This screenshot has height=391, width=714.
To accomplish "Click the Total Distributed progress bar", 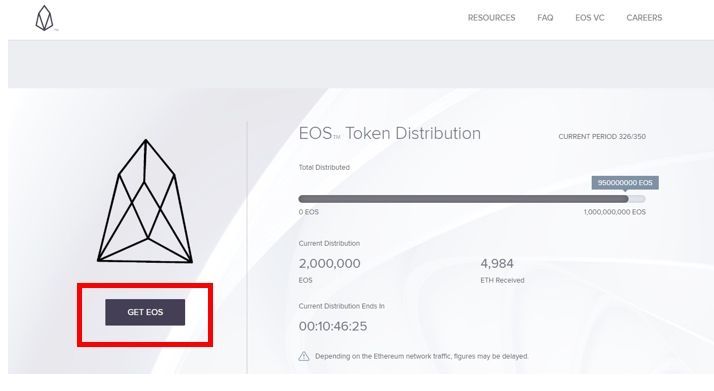I will 472,199.
